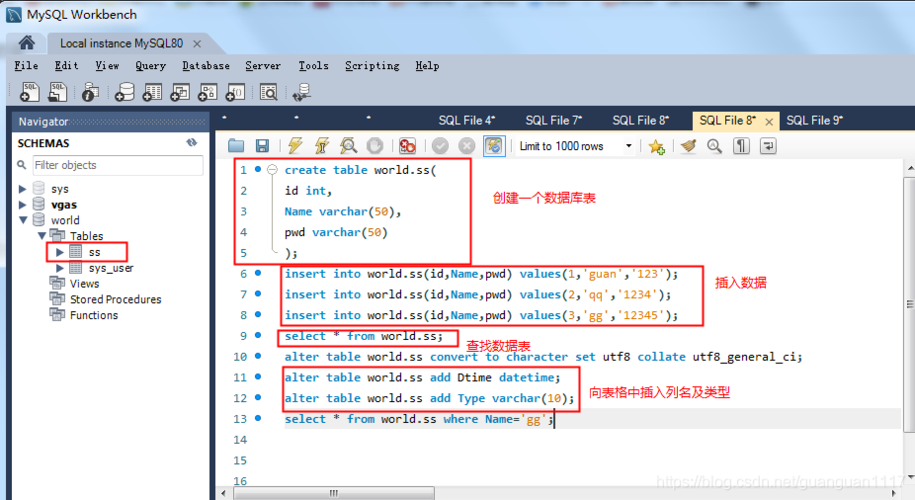Click the line 'select * from world.ss;'
Screen dimensions: 915x500
click(x=364, y=336)
